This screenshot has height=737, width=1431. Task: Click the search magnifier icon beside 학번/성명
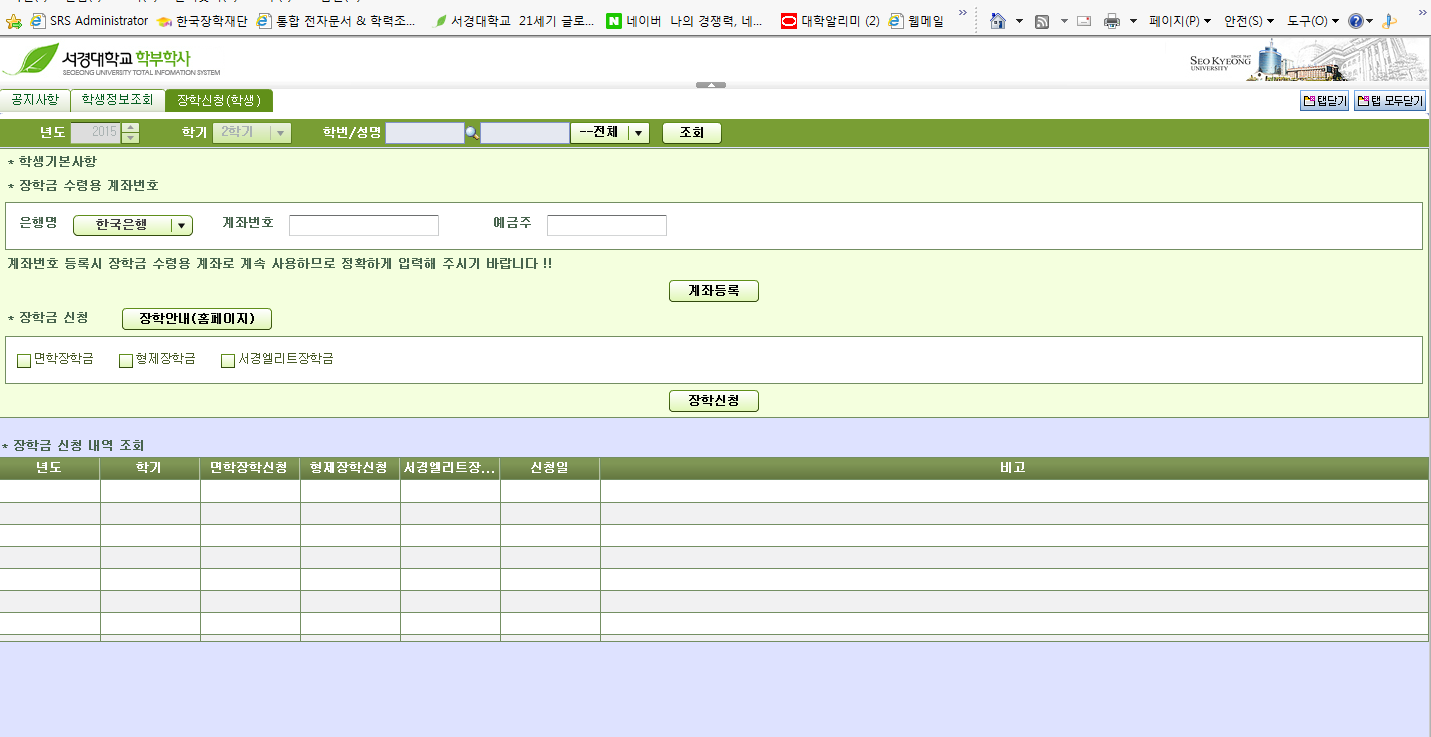pos(472,131)
